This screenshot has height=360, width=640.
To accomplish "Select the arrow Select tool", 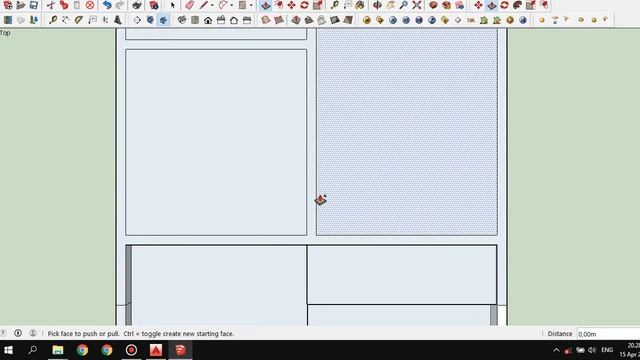I will 173,5.
